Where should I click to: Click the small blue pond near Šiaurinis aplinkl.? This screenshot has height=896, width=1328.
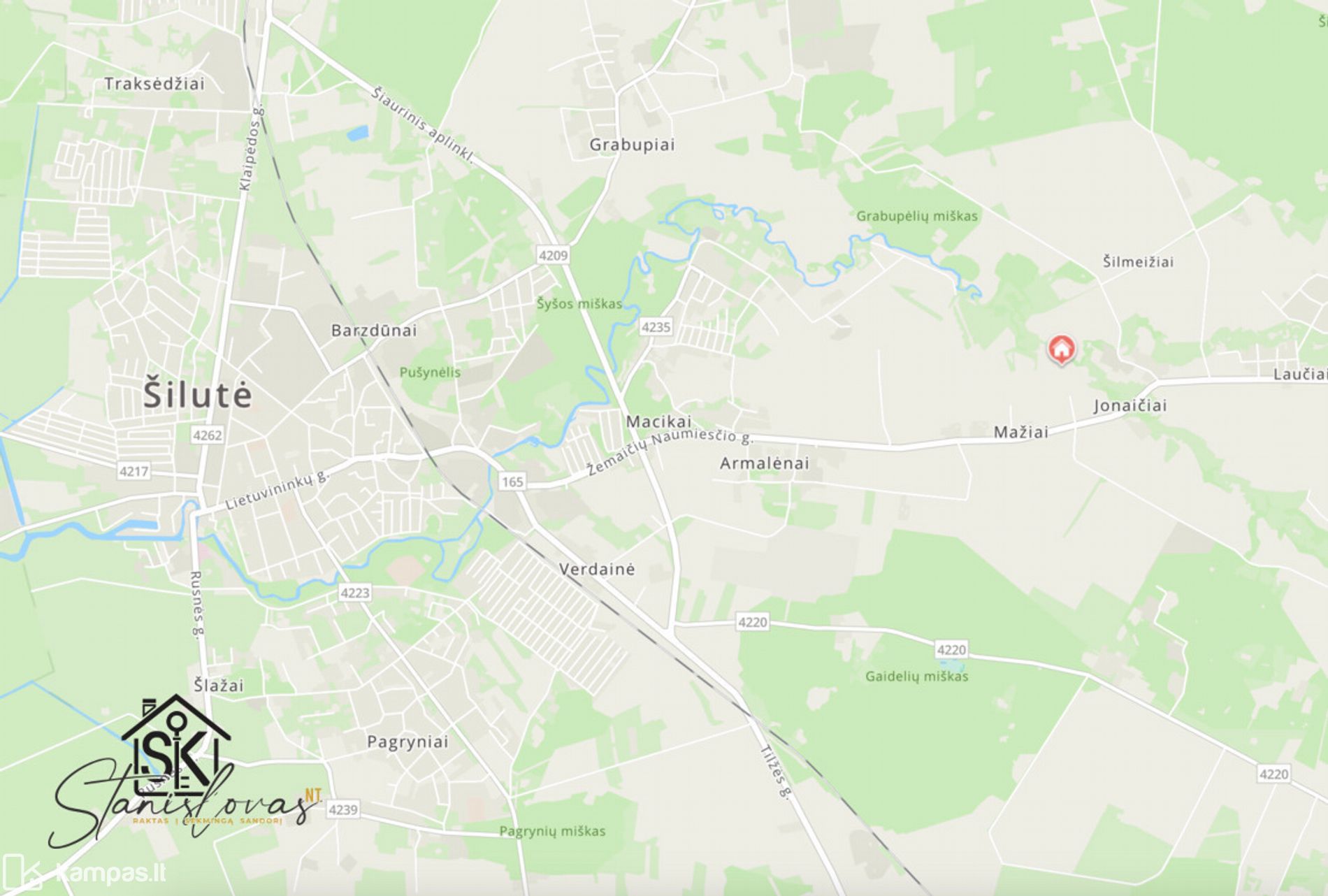coord(357,133)
